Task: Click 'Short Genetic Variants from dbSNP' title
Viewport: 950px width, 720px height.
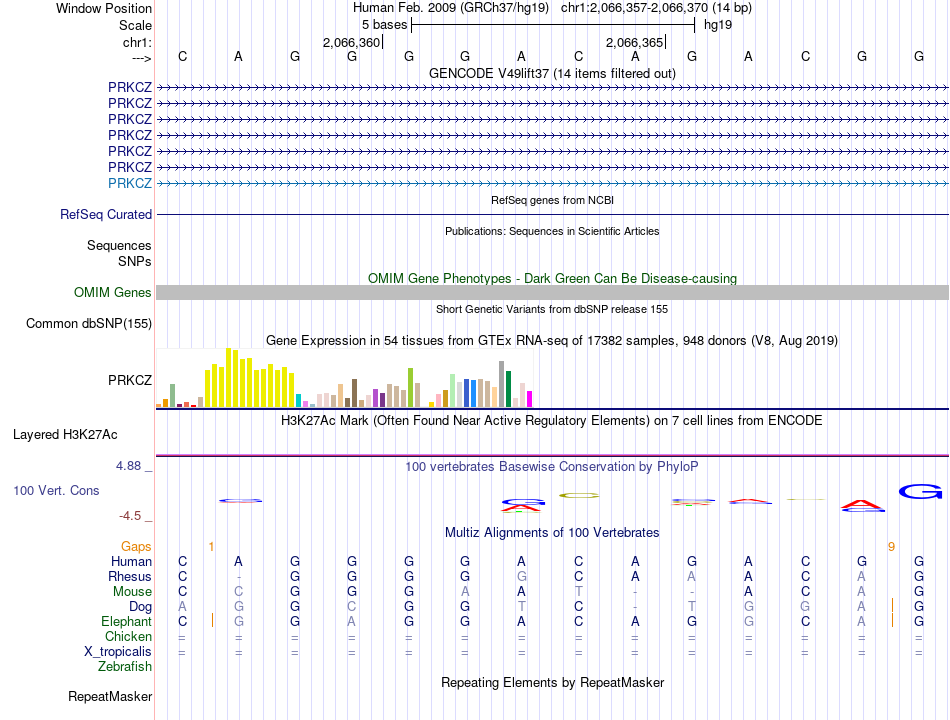Action: tap(552, 309)
